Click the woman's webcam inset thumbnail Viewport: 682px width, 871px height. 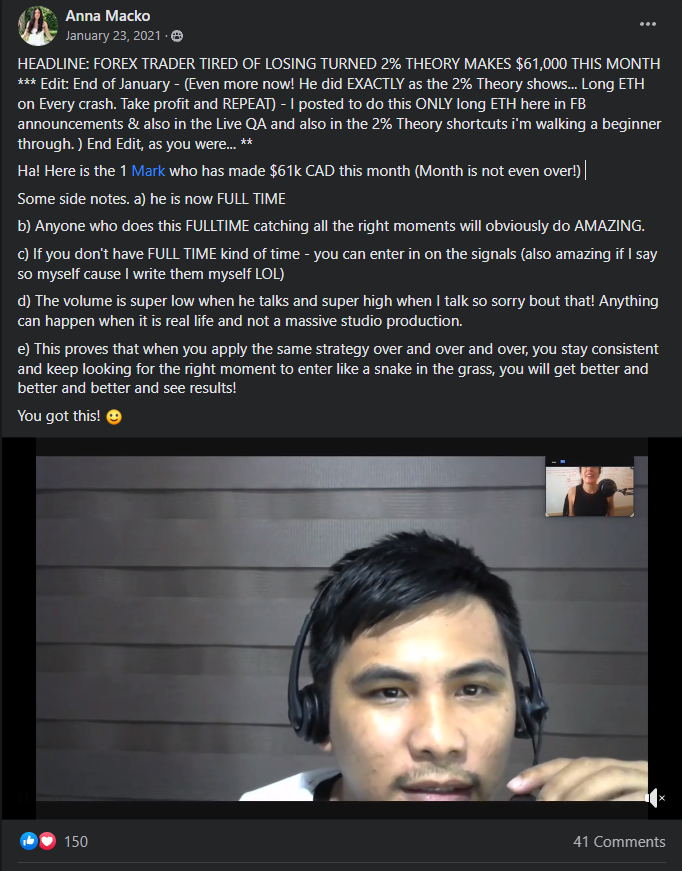point(589,492)
